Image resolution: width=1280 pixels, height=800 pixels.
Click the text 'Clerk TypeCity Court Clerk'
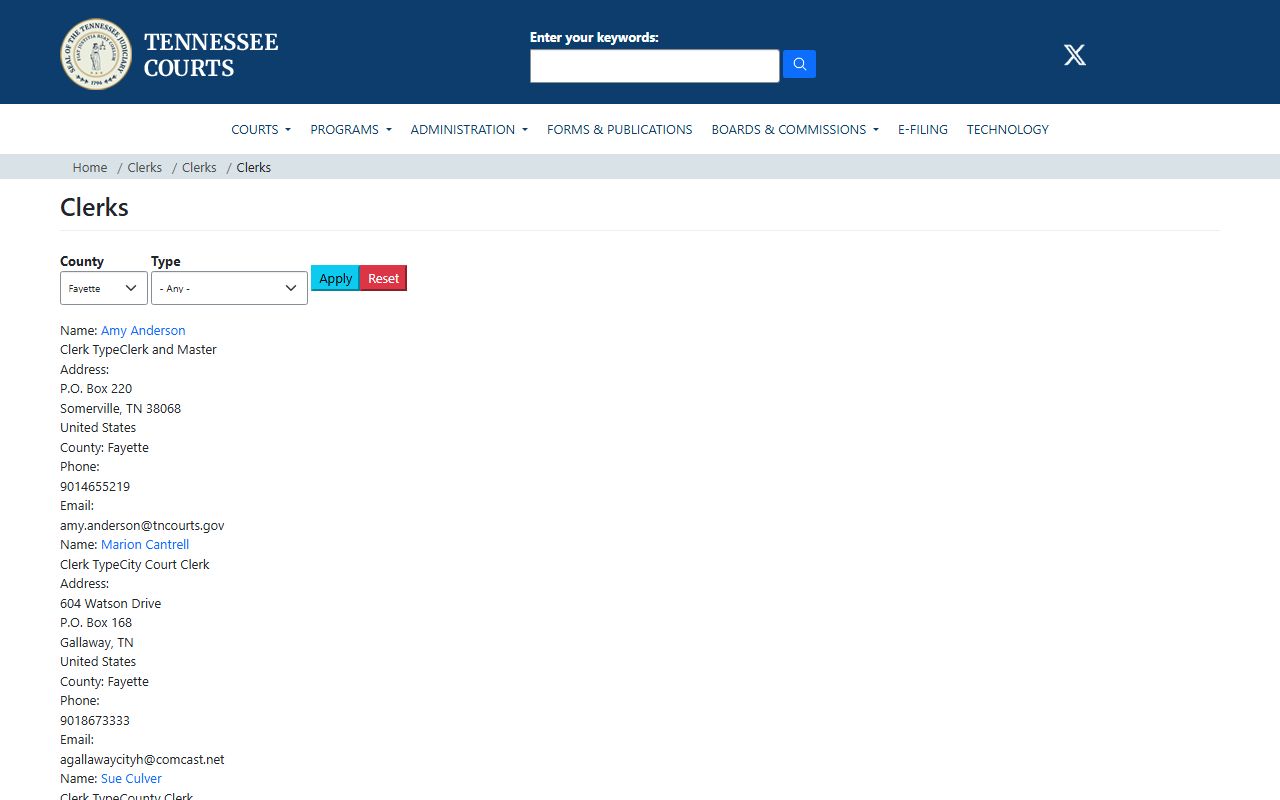pyautogui.click(x=135, y=564)
